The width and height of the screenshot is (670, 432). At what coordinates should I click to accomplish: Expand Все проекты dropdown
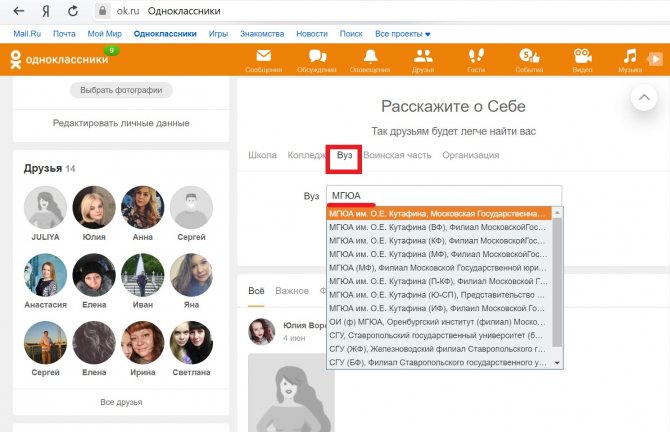click(x=403, y=34)
